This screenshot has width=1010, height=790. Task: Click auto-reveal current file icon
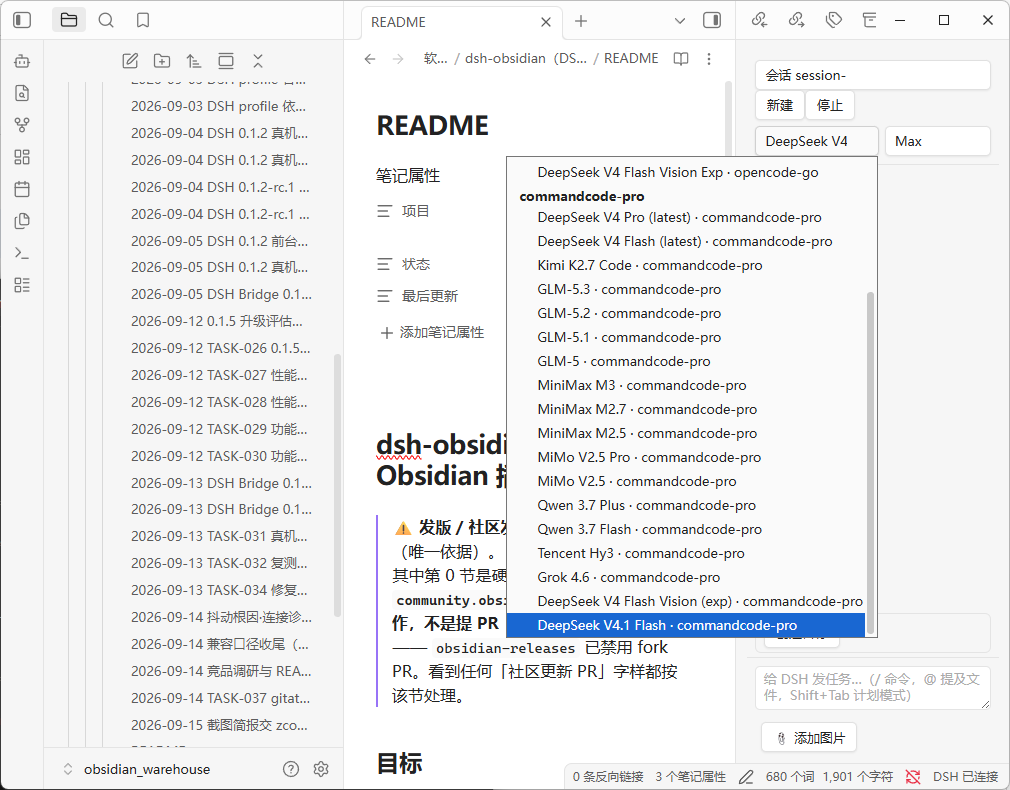pos(226,61)
